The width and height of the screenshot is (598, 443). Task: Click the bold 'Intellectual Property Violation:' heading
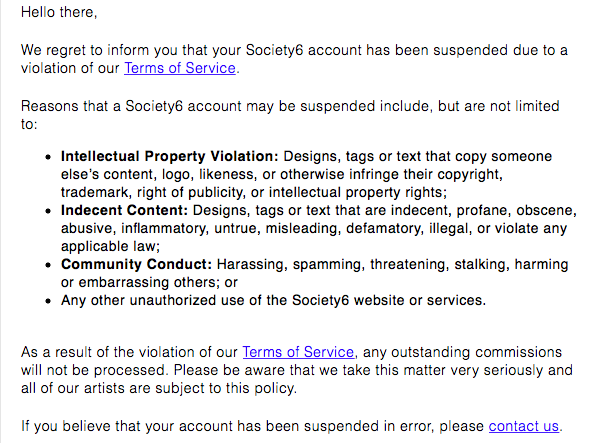pos(170,156)
